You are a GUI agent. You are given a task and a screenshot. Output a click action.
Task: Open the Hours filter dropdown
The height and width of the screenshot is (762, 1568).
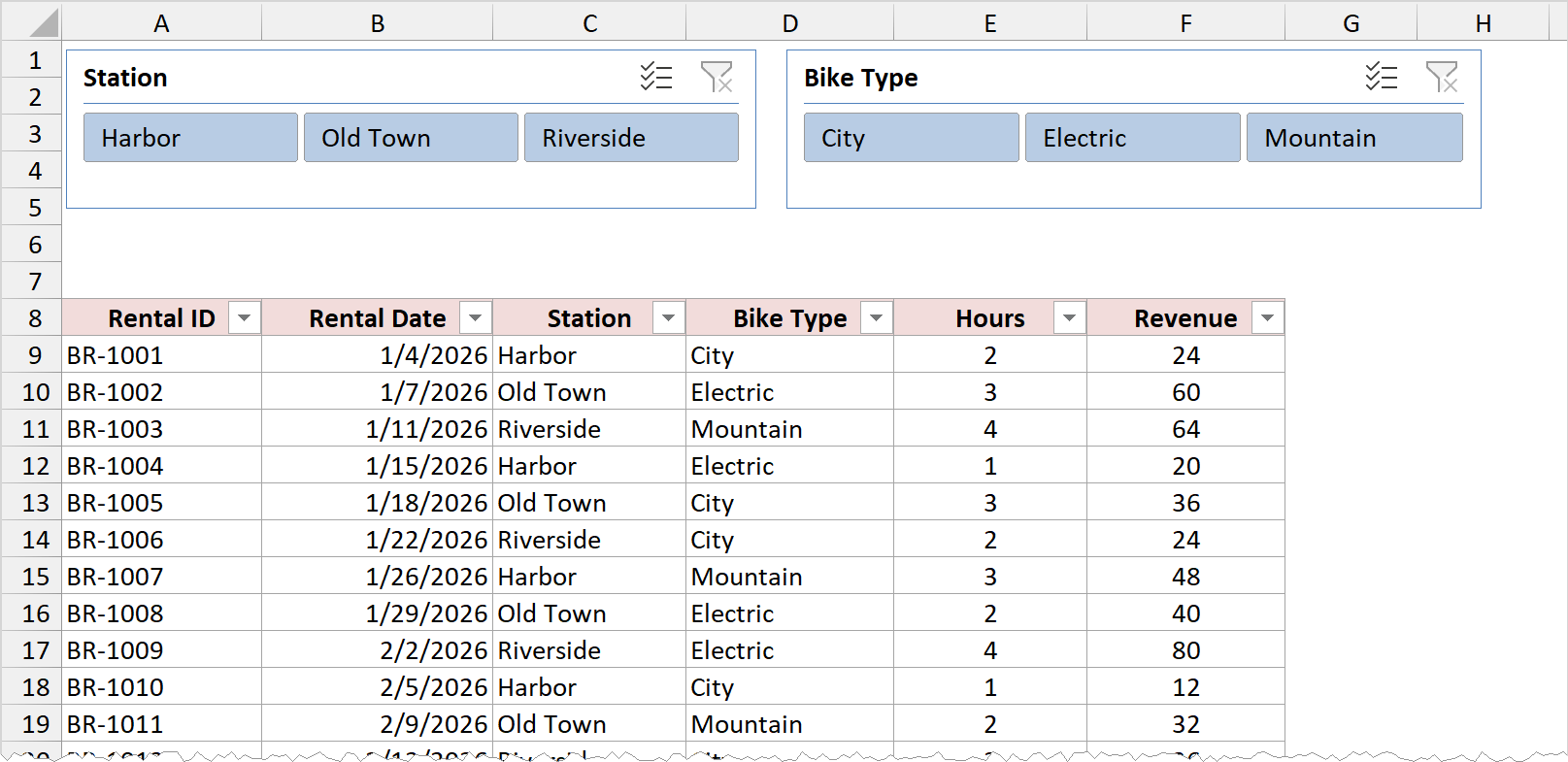click(x=1069, y=318)
